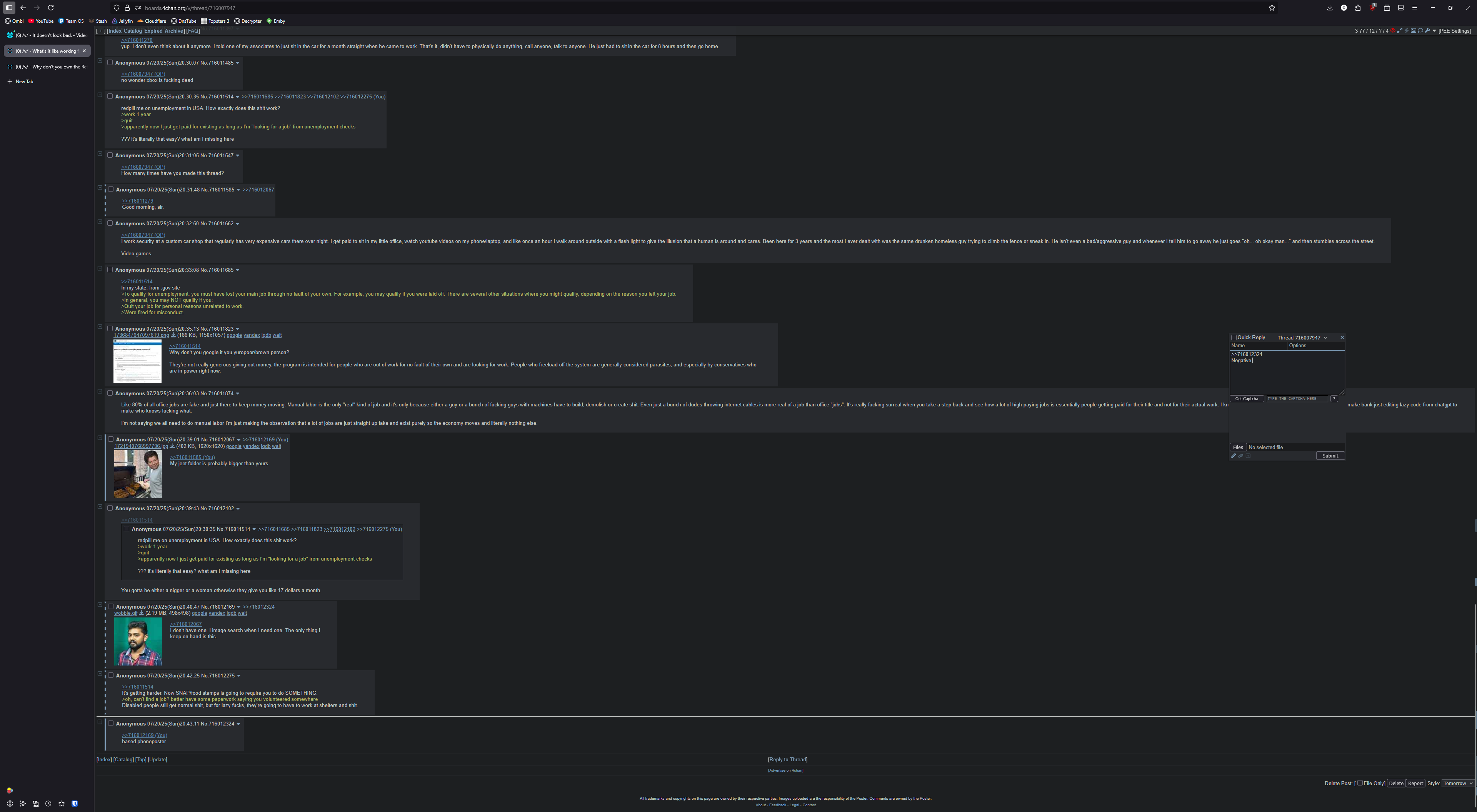Image resolution: width=1477 pixels, height=812 pixels.
Task: Click the pencil icon in Quick Reply
Action: [x=1233, y=456]
